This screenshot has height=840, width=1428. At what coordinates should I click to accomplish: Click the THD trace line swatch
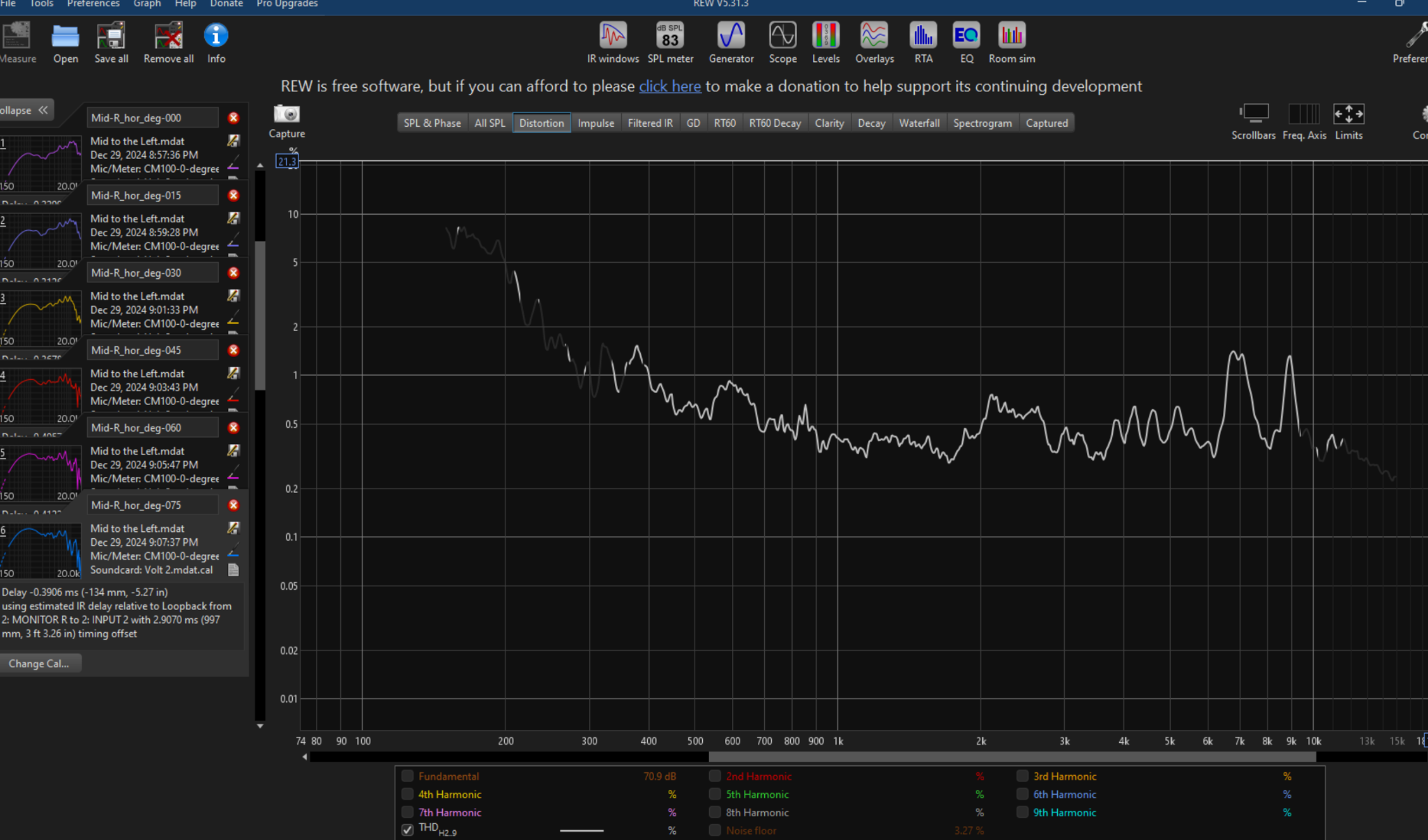point(582,830)
